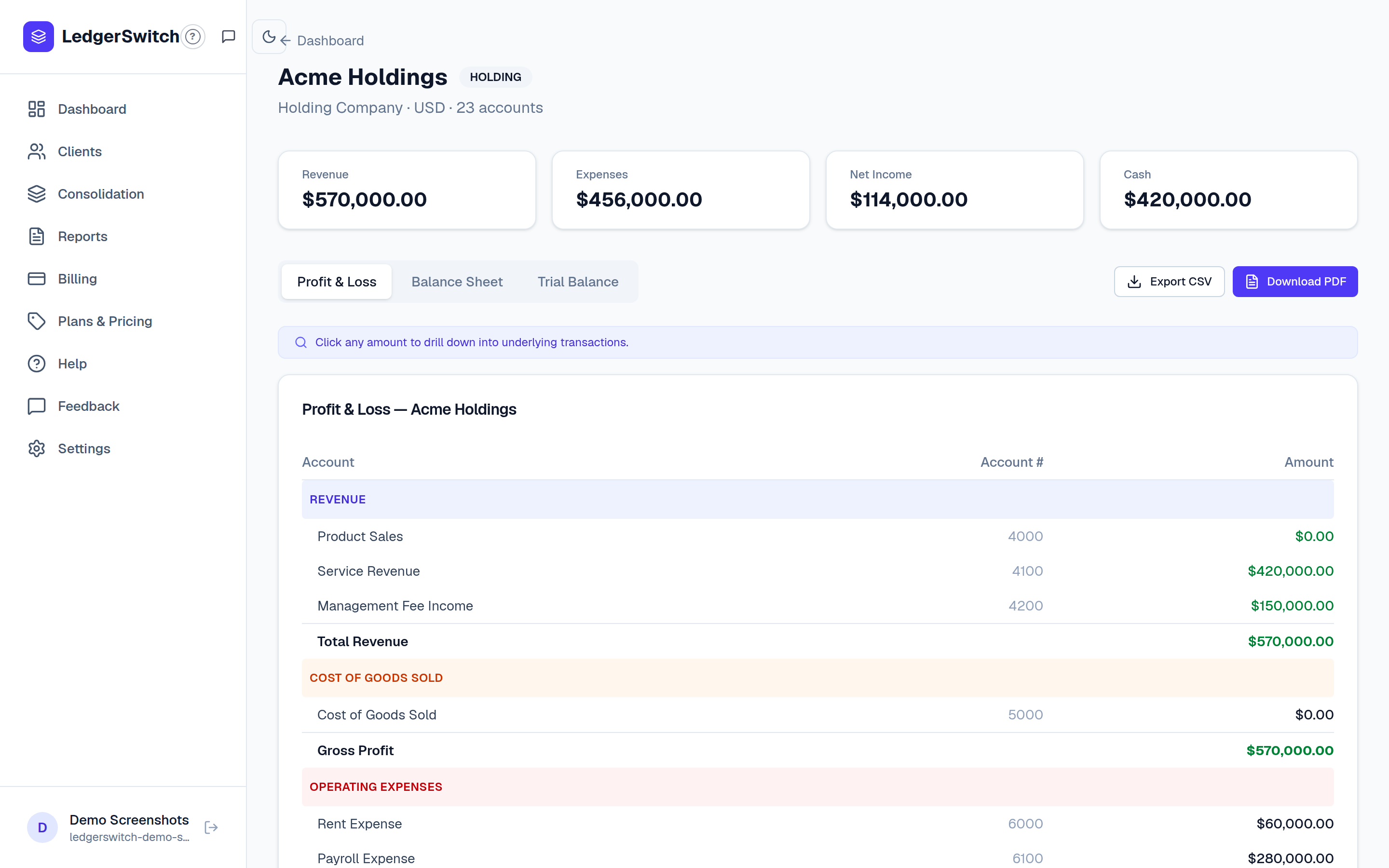Open the Help sidebar item
This screenshot has height=868, width=1389.
click(123, 364)
